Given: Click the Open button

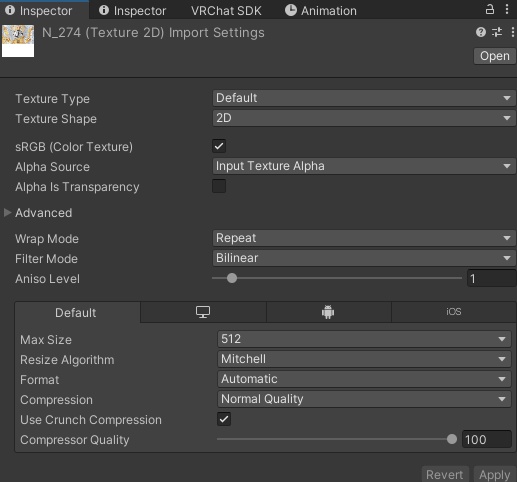Looking at the screenshot, I should (495, 56).
